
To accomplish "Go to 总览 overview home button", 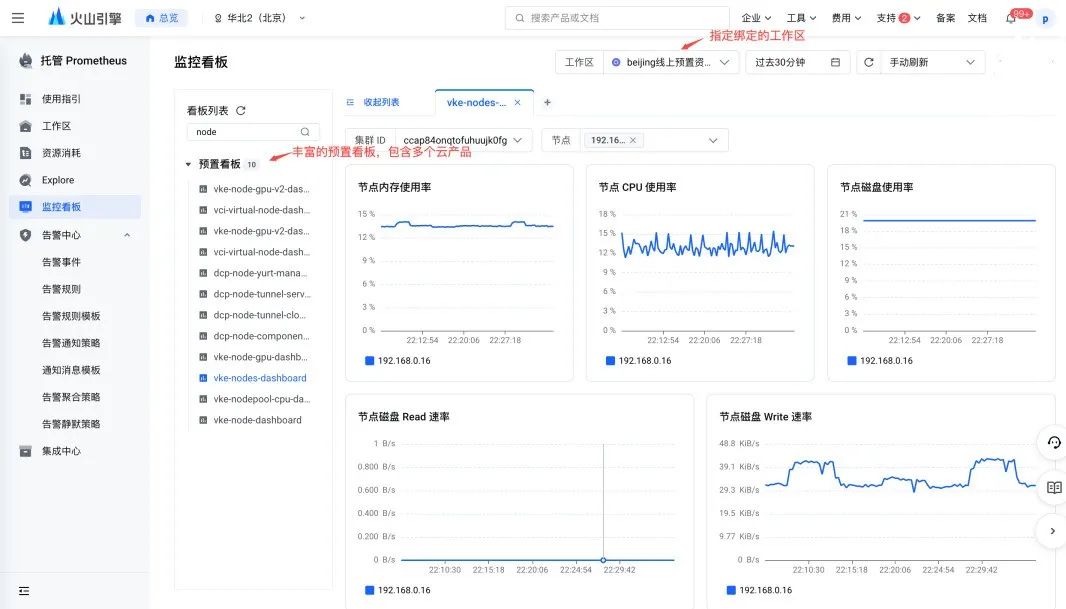I will tap(162, 18).
